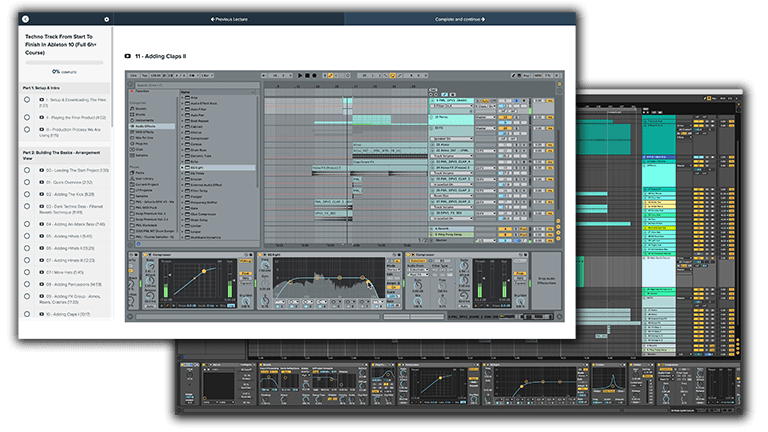Select the A Reverb return track

click(452, 229)
